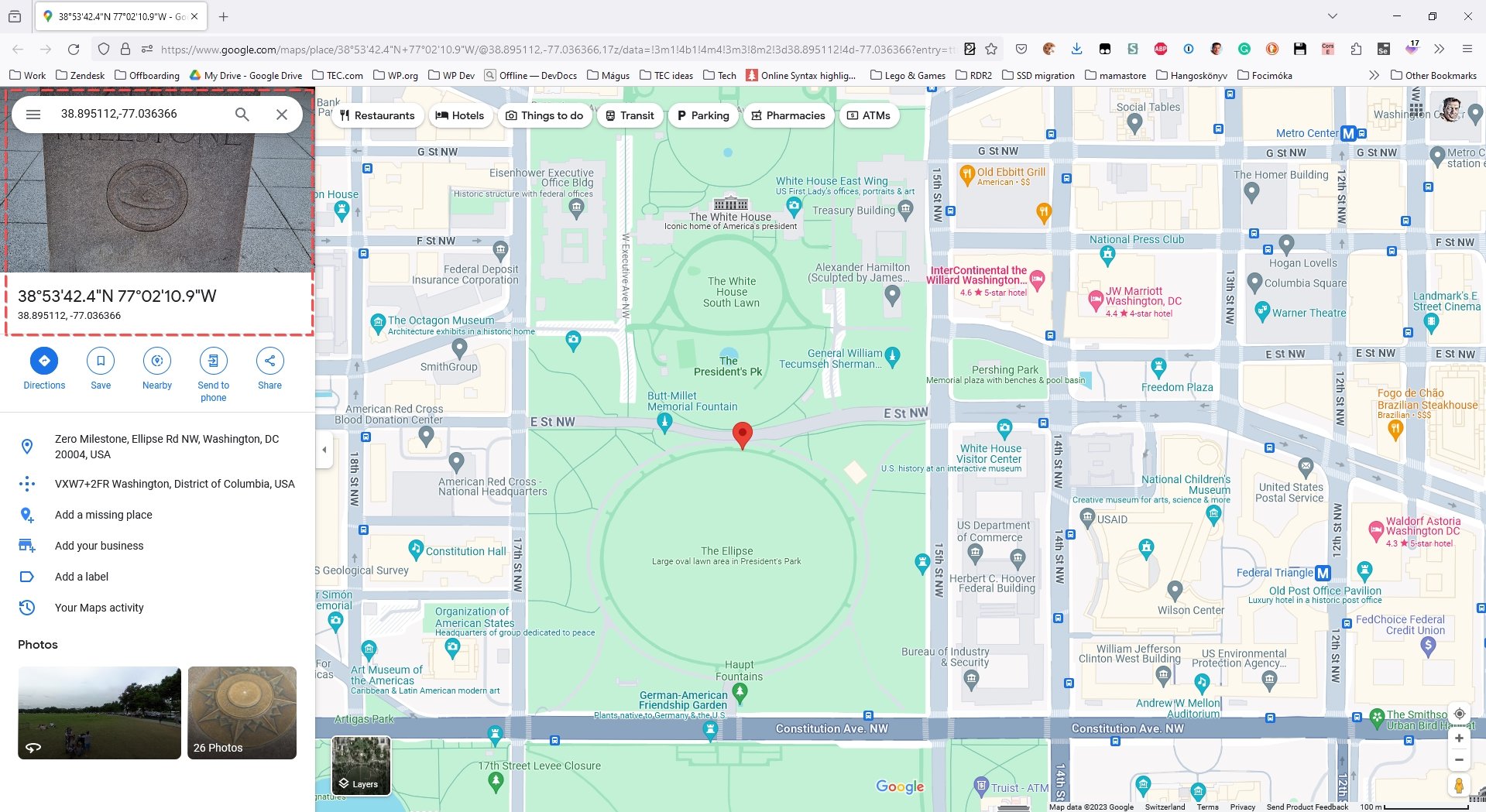The width and height of the screenshot is (1486, 812).
Task: Enable the Parking filter
Action: pos(703,115)
